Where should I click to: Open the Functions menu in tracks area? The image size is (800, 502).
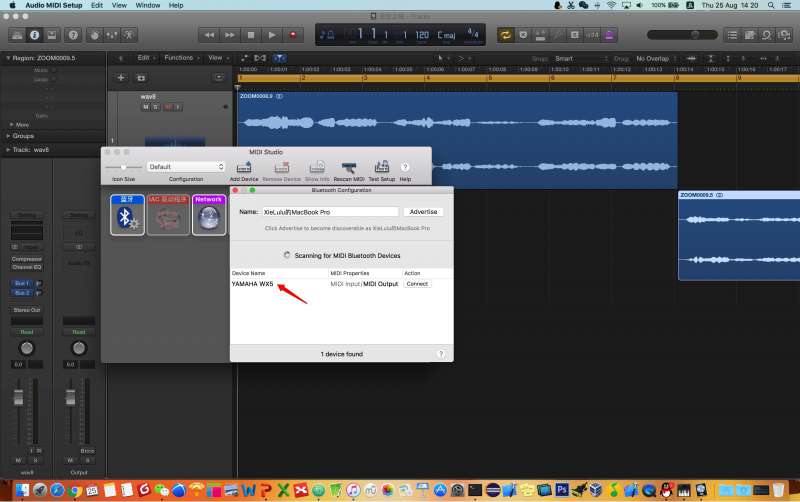tap(182, 58)
